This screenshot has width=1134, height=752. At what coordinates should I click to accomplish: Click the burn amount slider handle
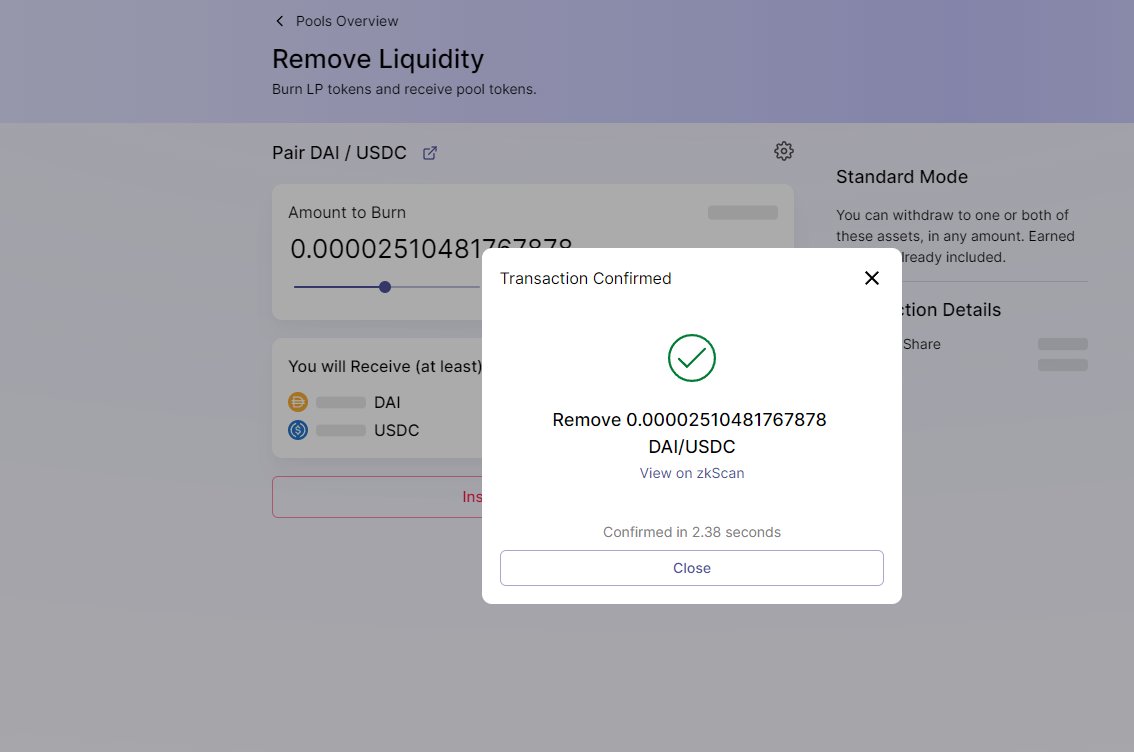[x=385, y=287]
